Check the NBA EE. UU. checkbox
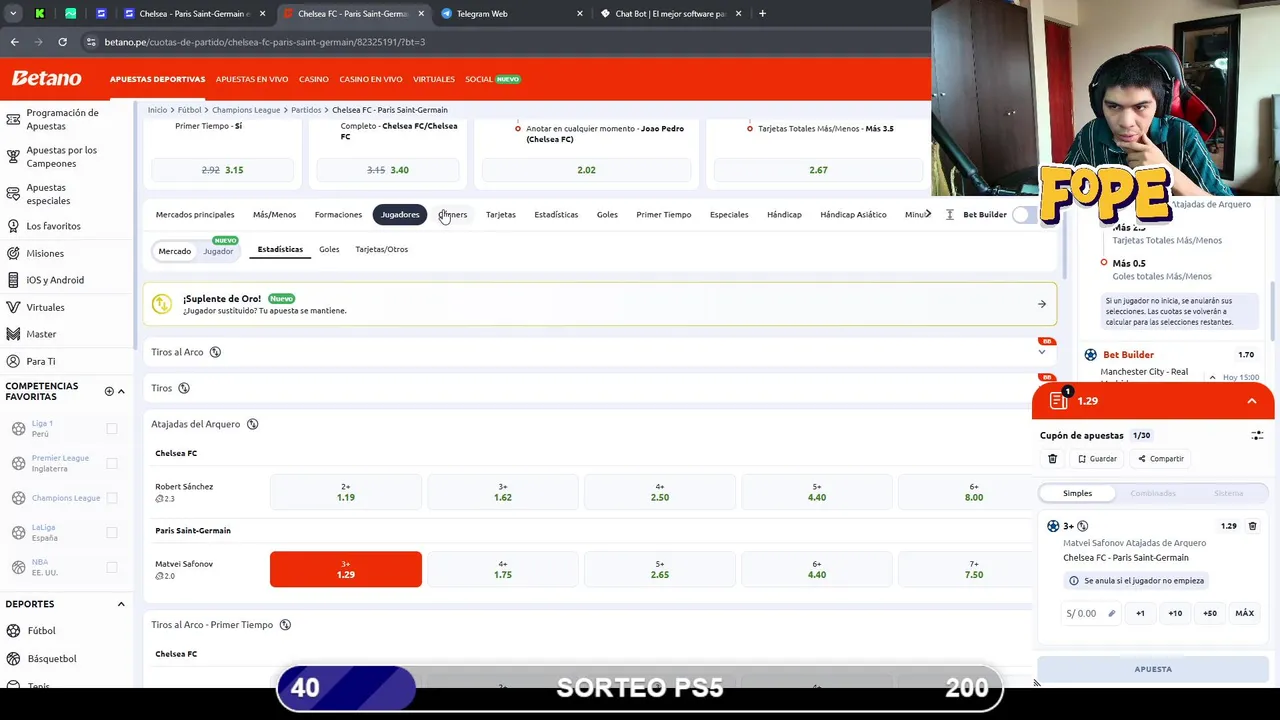The width and height of the screenshot is (1280, 720). 112,567
